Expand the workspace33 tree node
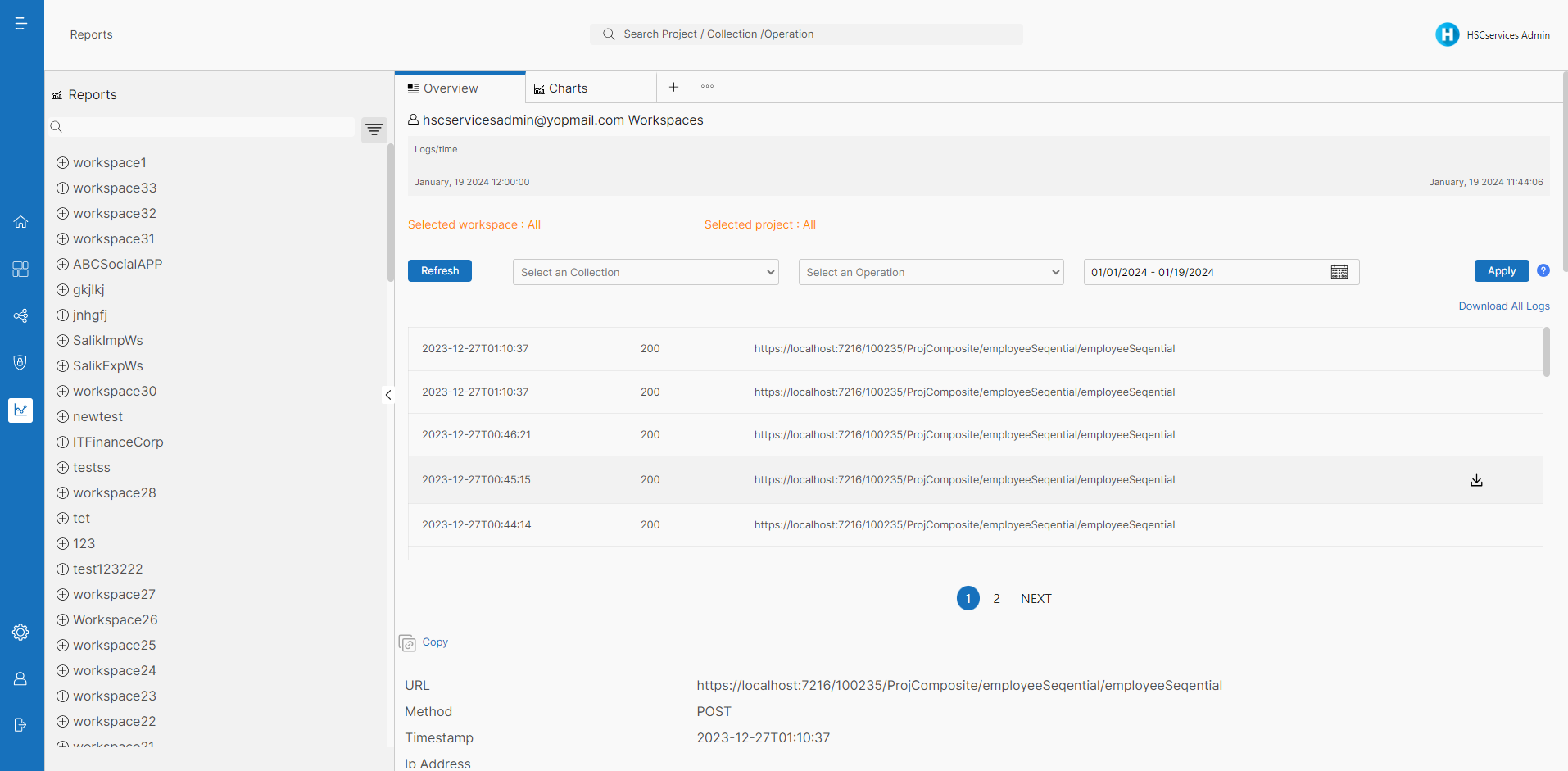Viewport: 1568px width, 771px height. 62,188
